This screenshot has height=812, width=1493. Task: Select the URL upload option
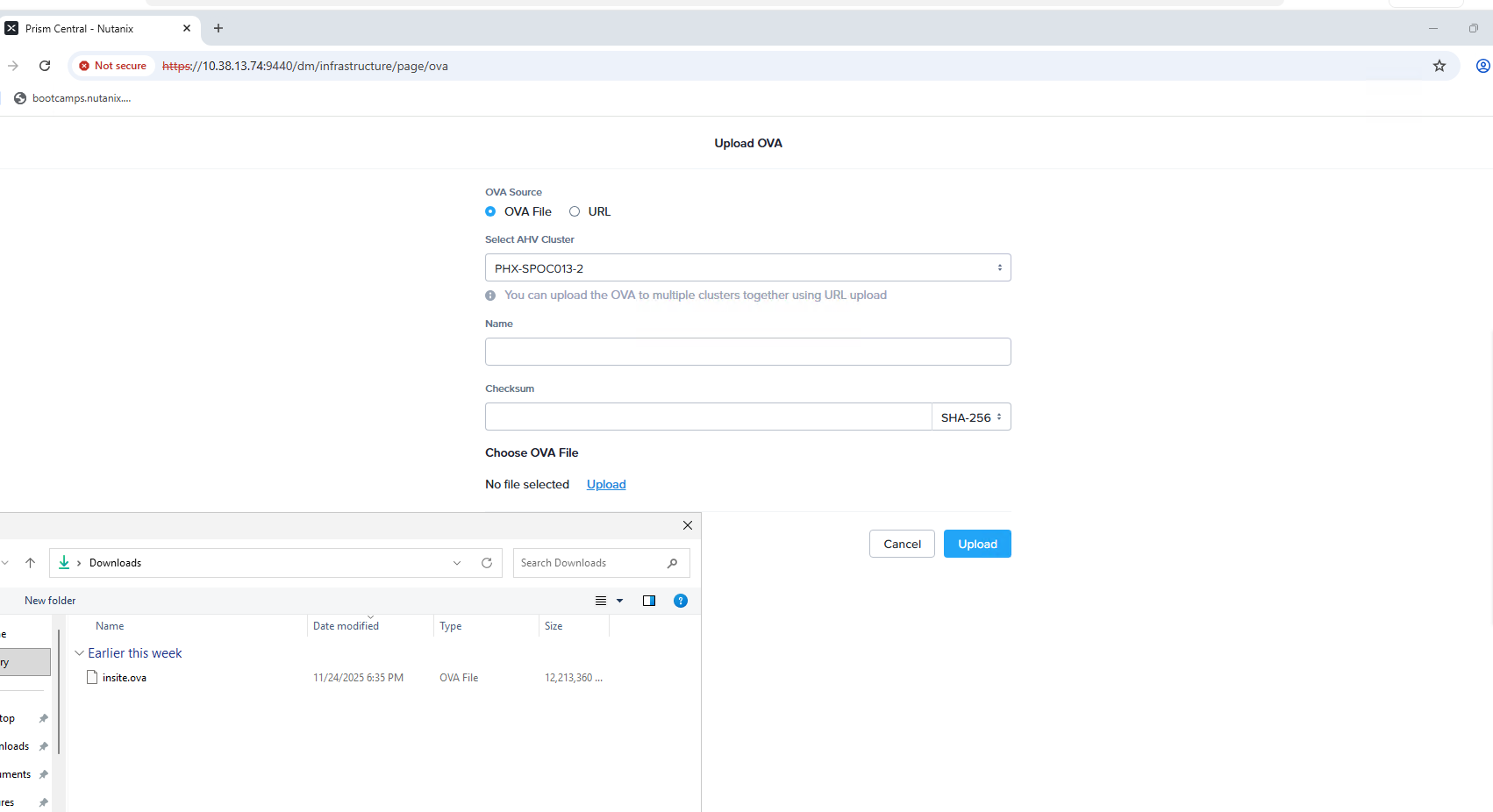575,211
